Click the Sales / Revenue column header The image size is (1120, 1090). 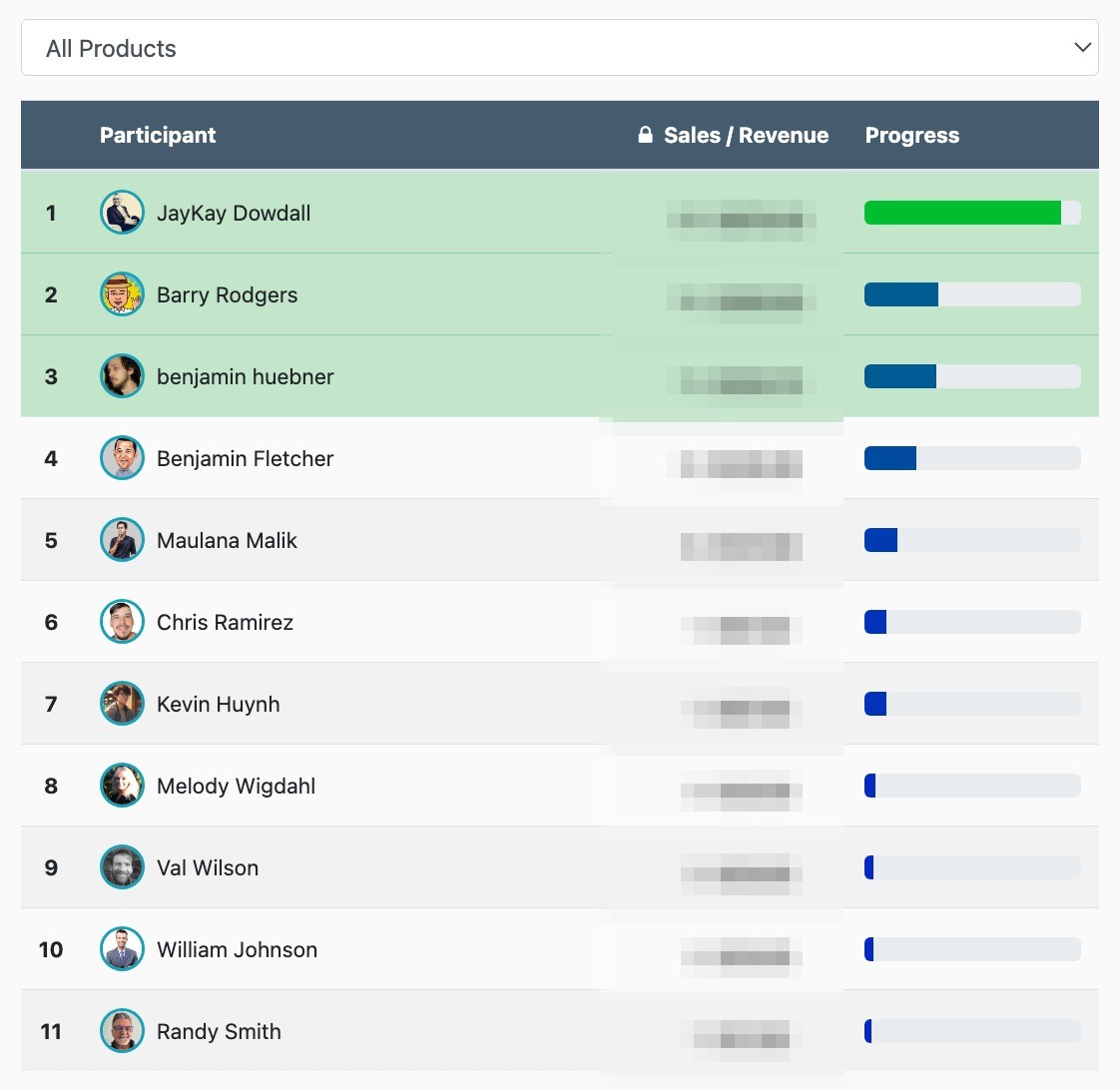click(746, 135)
